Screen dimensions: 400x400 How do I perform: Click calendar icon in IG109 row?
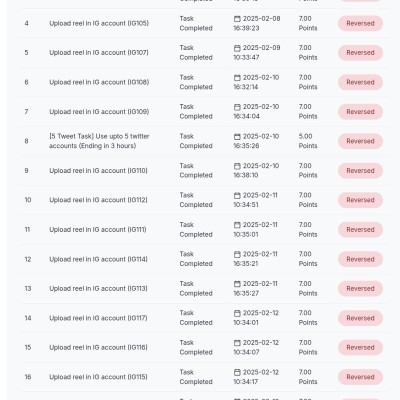click(x=237, y=107)
